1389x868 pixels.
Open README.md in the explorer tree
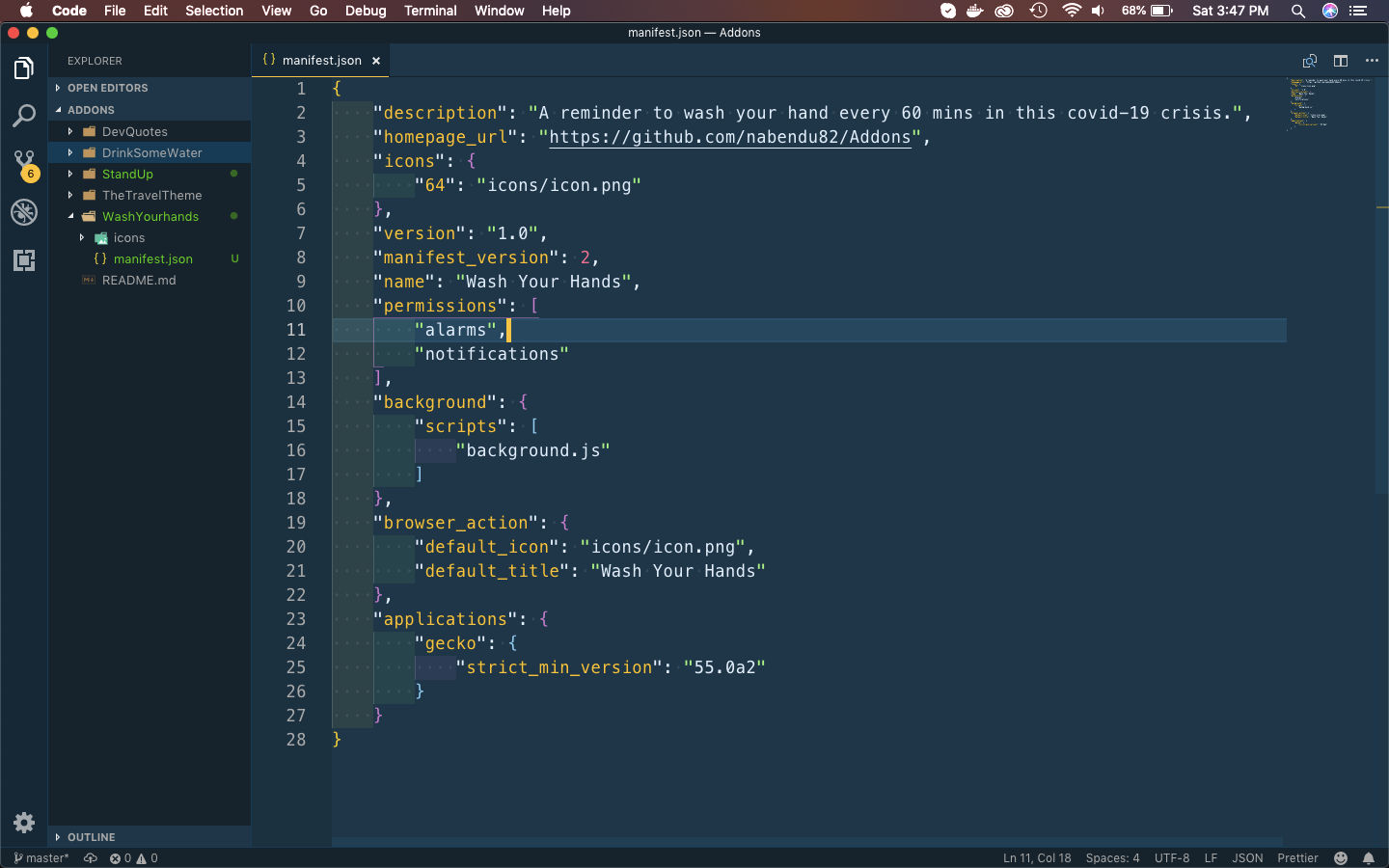point(150,280)
